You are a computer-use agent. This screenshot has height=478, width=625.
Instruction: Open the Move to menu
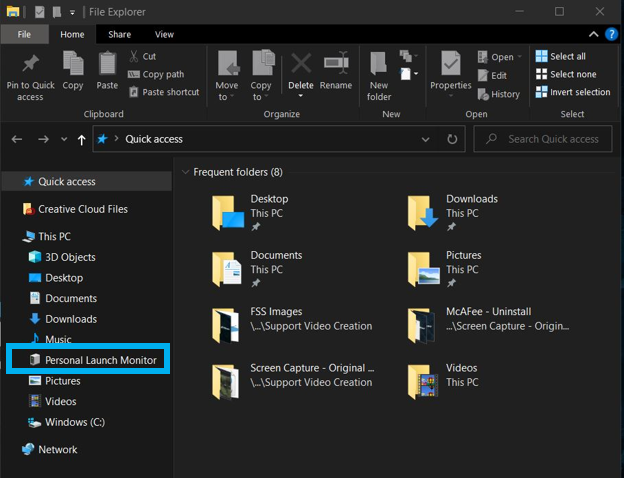226,76
